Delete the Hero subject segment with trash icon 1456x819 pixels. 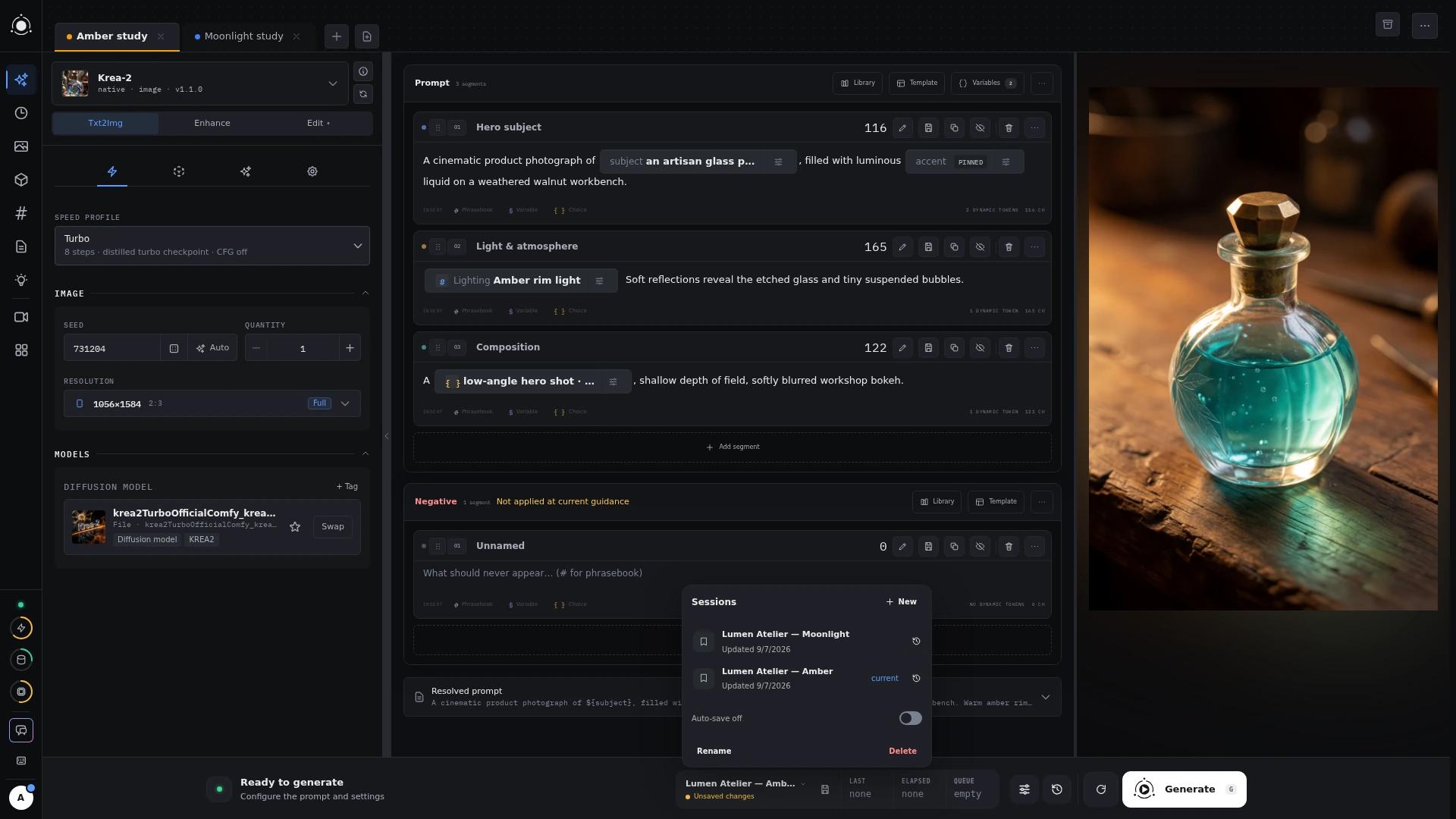tap(1009, 128)
